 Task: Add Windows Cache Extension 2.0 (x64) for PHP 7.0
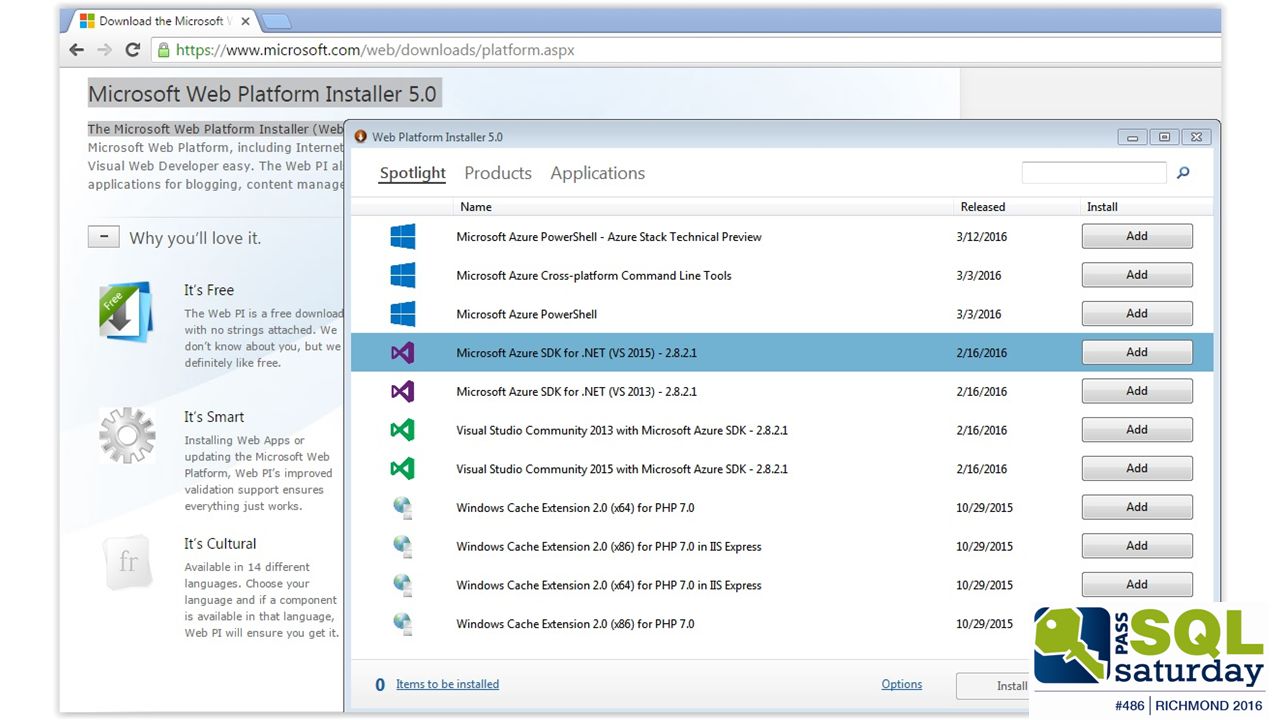pos(1137,507)
